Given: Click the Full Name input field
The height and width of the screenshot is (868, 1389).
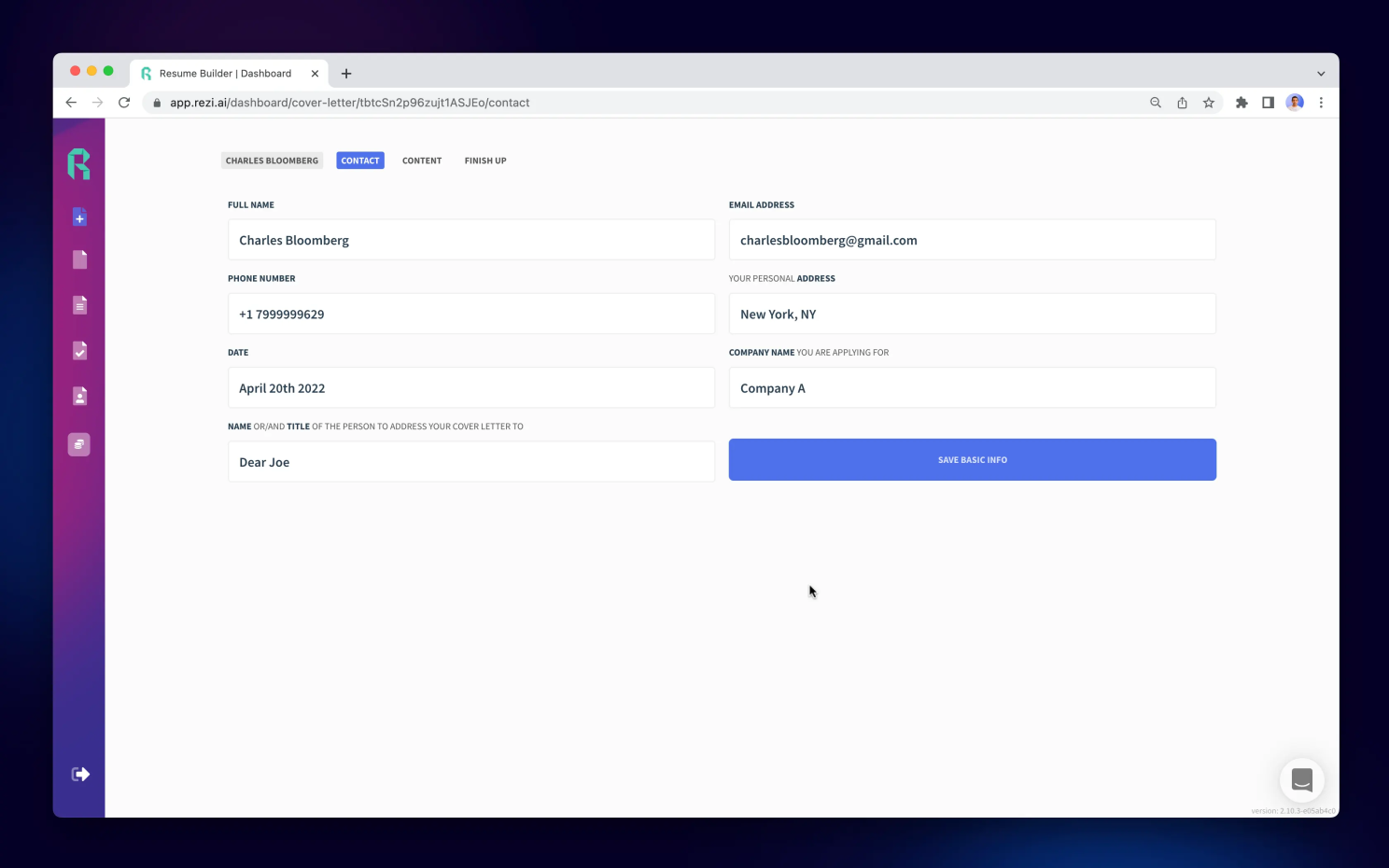Looking at the screenshot, I should [471, 240].
